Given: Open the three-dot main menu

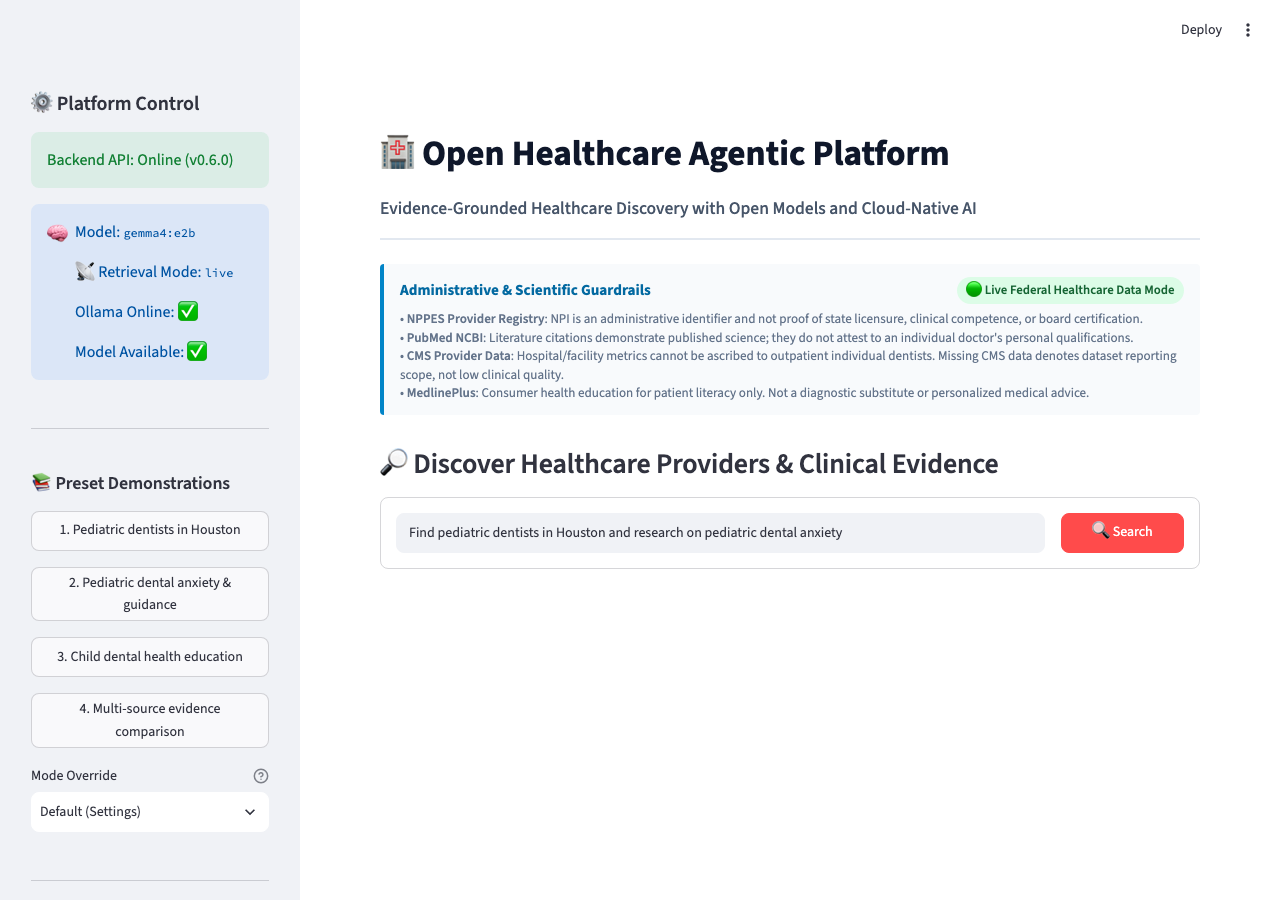Looking at the screenshot, I should pos(1248,30).
